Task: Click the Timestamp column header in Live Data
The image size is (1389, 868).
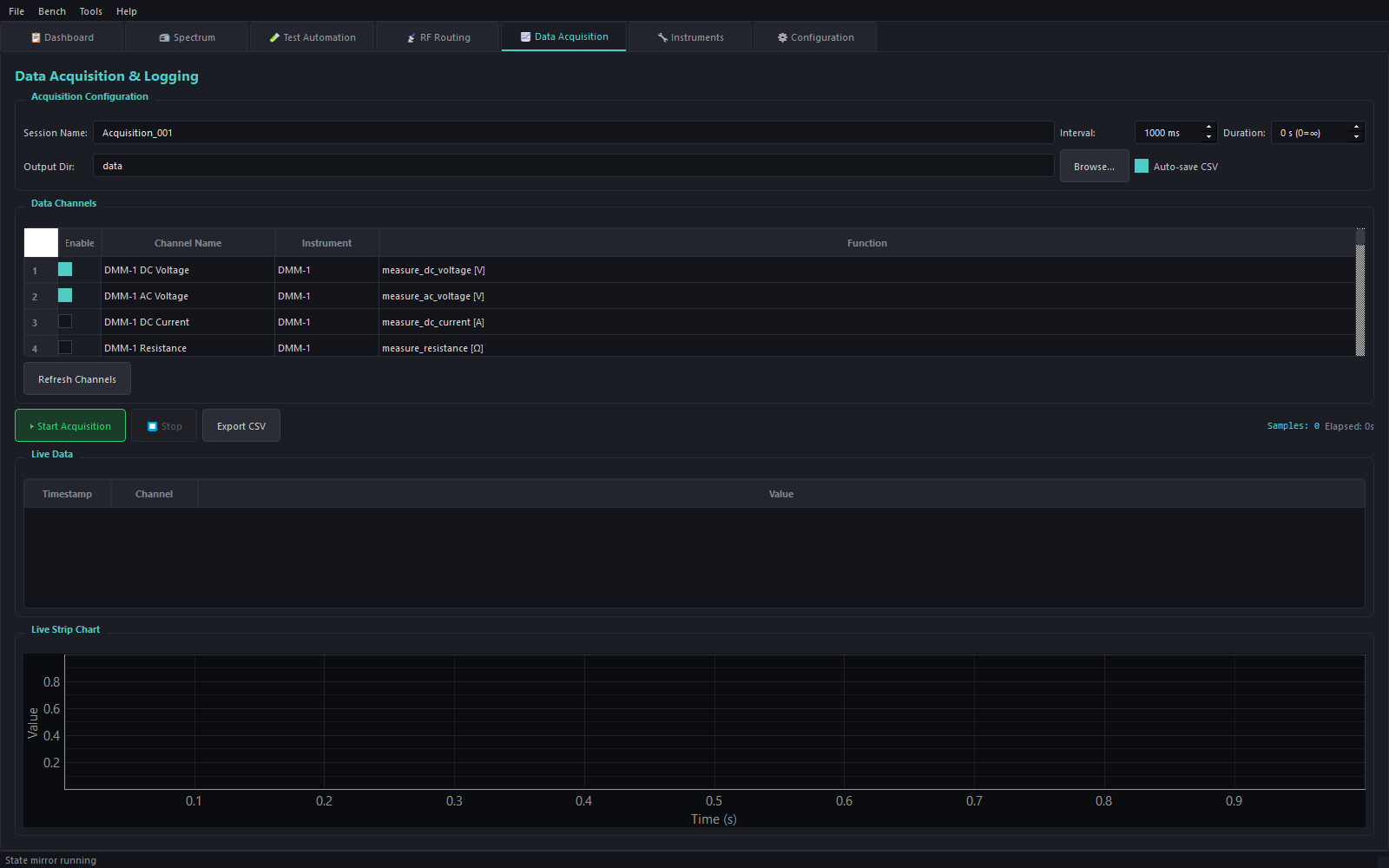Action: point(68,494)
